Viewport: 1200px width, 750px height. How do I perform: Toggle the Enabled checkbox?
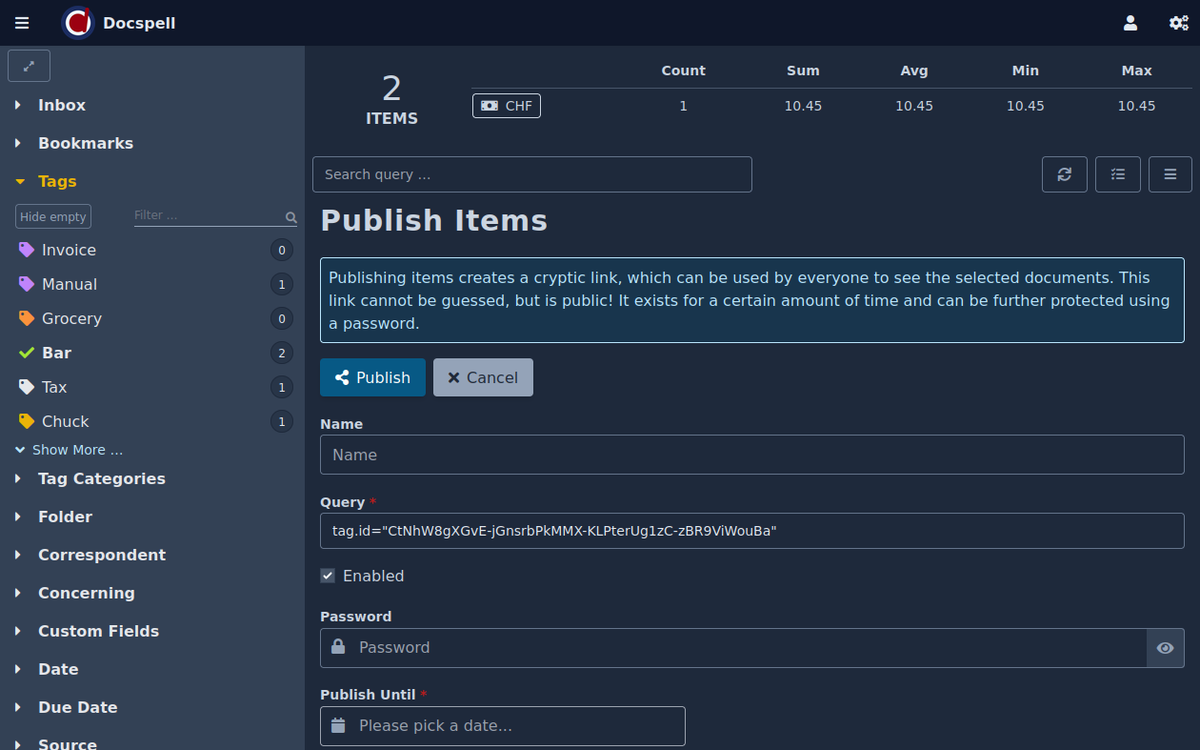click(328, 576)
